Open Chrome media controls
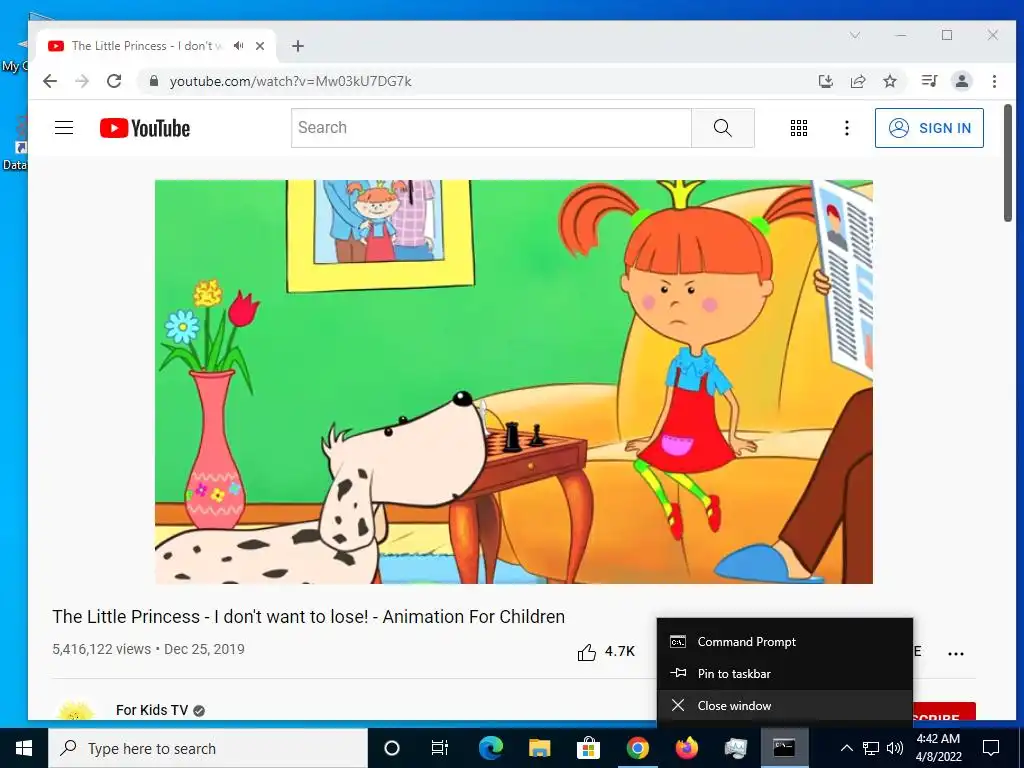Viewport: 1024px width, 768px height. pyautogui.click(x=929, y=81)
